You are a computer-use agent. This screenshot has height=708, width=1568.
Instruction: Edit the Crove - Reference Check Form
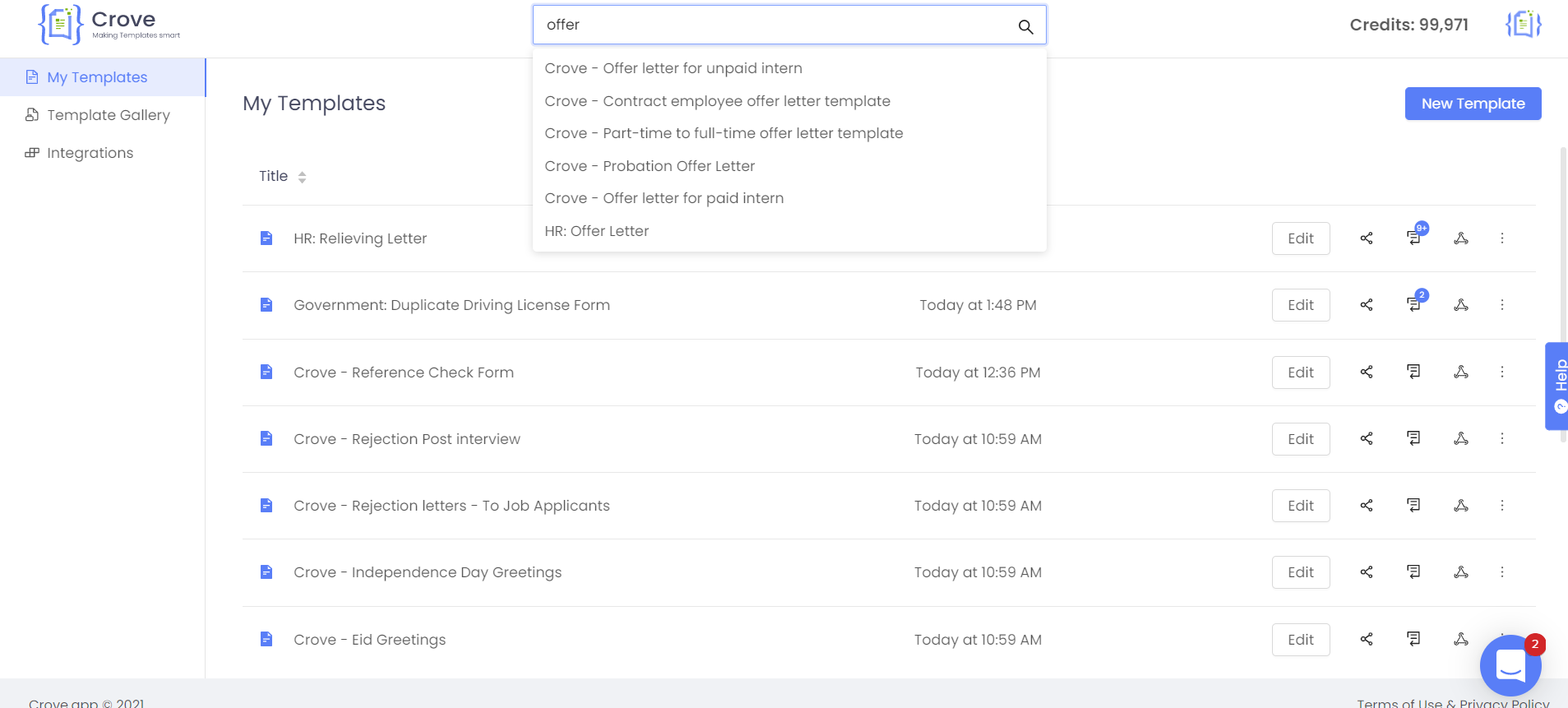[x=1300, y=373]
